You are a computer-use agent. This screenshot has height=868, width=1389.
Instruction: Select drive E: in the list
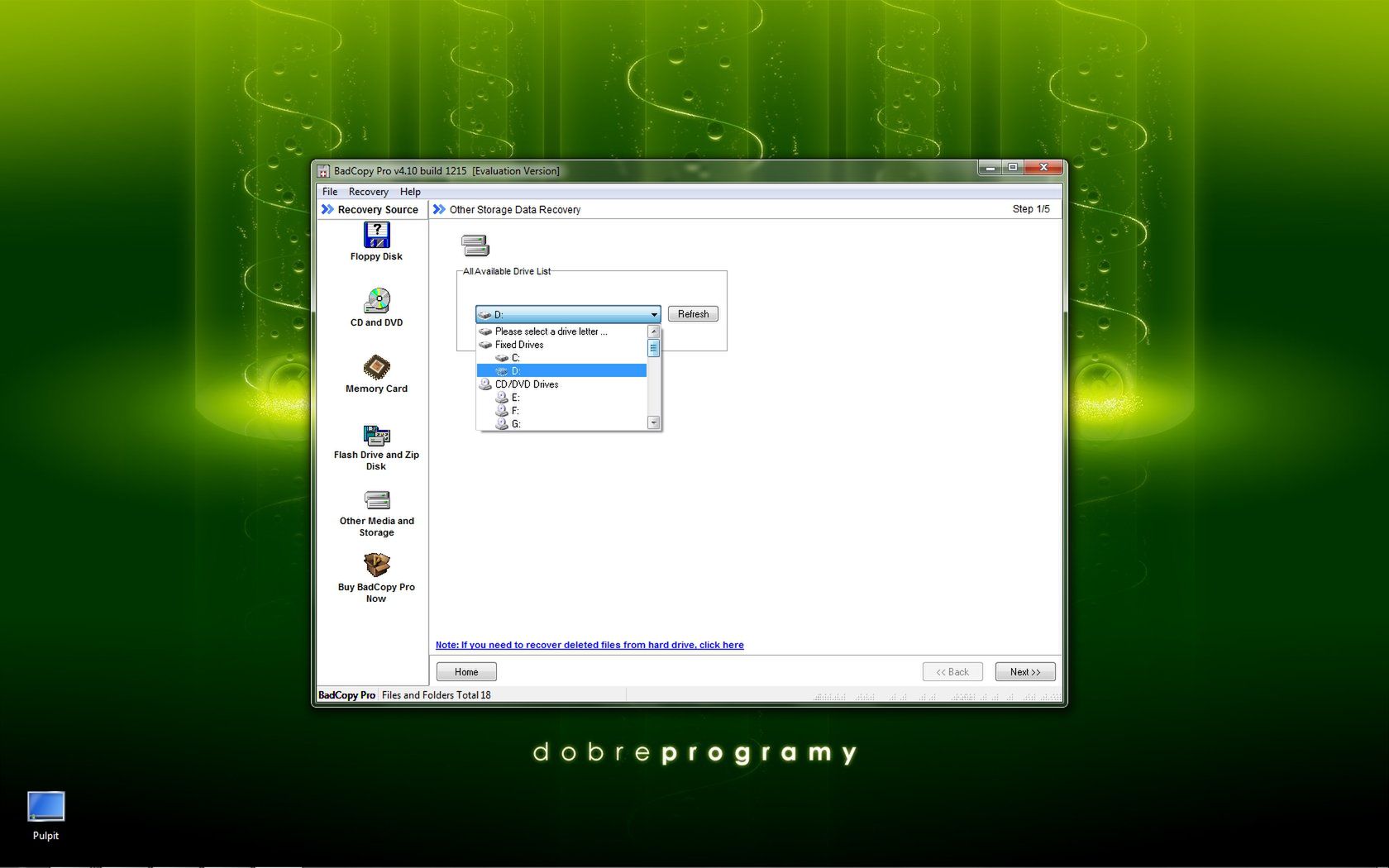pyautogui.click(x=561, y=398)
